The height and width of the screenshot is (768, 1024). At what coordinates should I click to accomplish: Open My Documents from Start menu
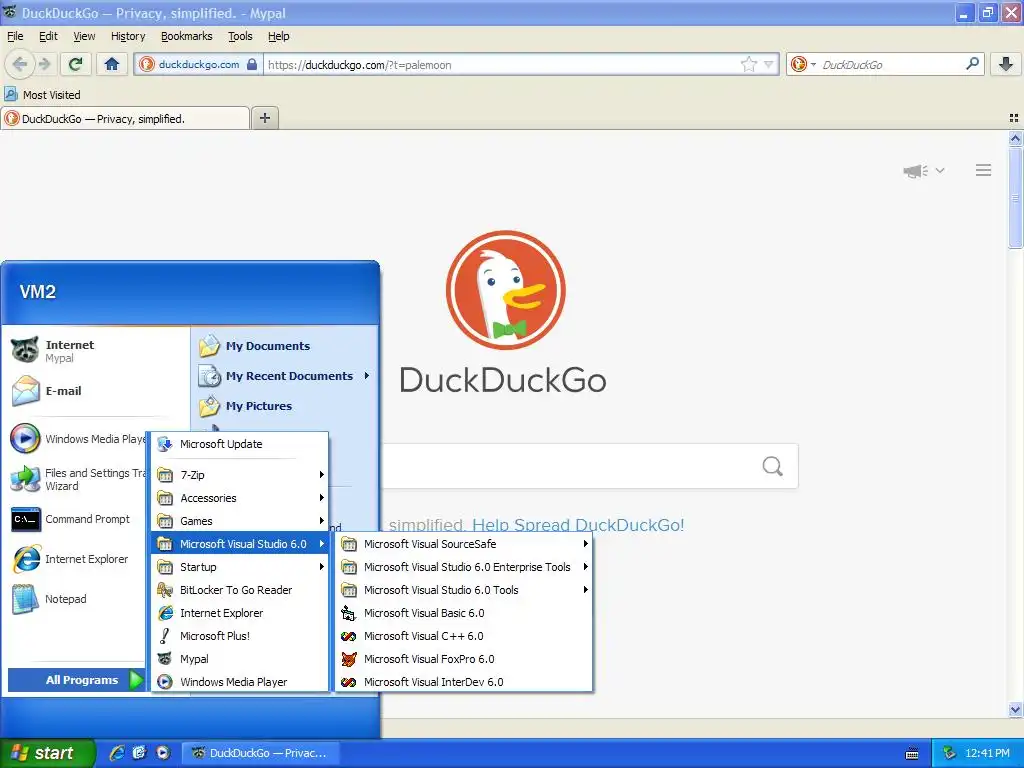point(268,345)
